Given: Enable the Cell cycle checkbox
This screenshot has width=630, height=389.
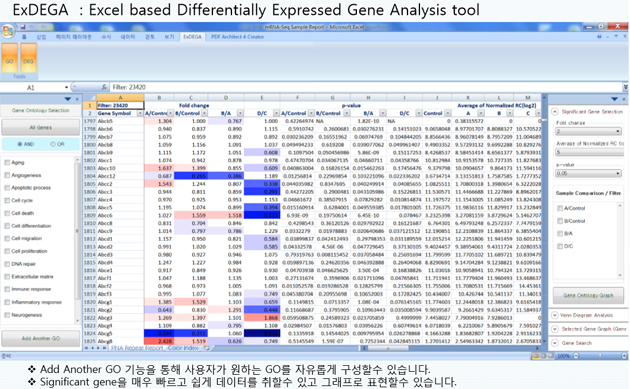Looking at the screenshot, I should [7, 200].
